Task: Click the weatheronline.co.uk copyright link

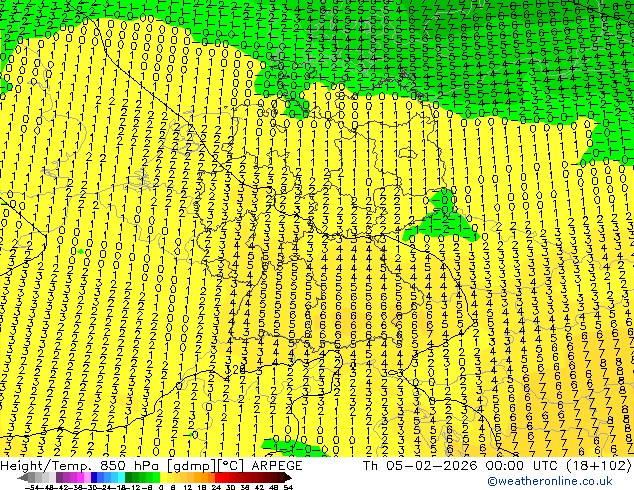Action: pyautogui.click(x=550, y=481)
